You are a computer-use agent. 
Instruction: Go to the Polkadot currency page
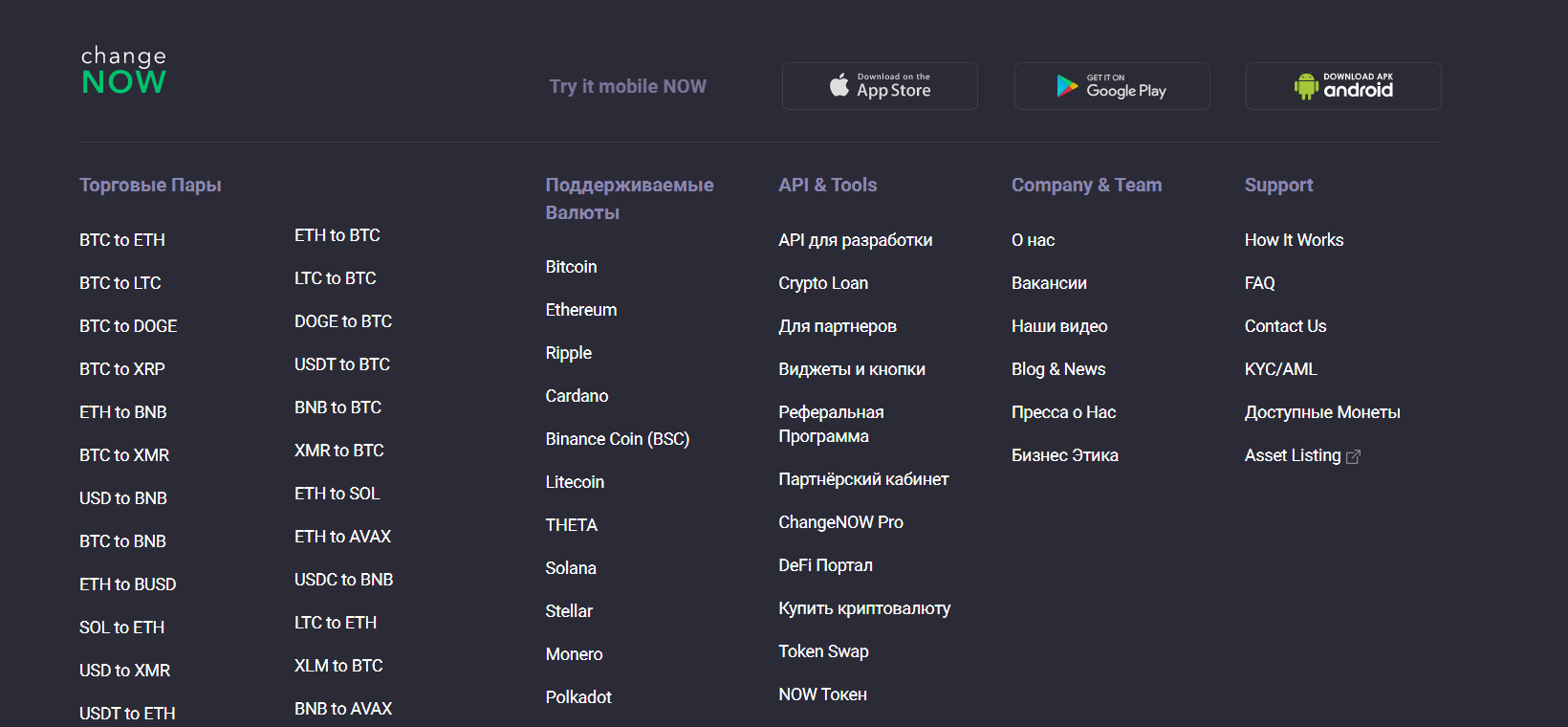[578, 697]
